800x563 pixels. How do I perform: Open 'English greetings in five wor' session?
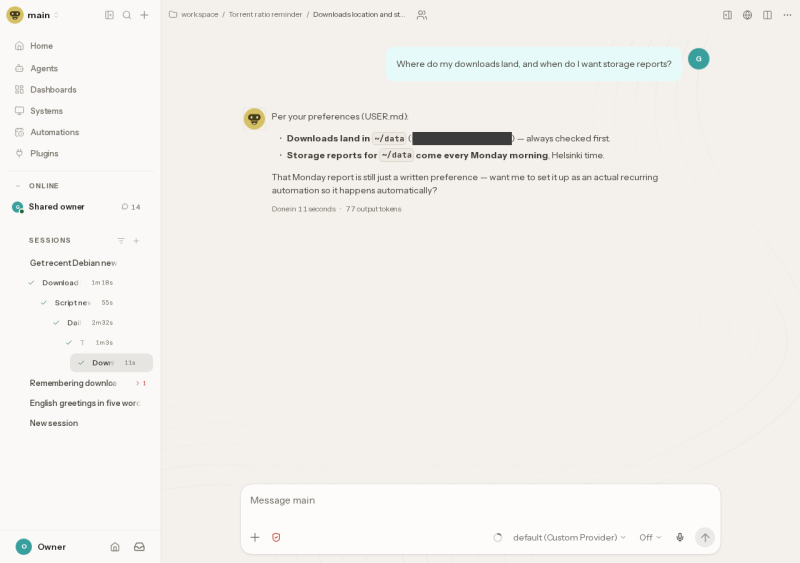(x=85, y=403)
